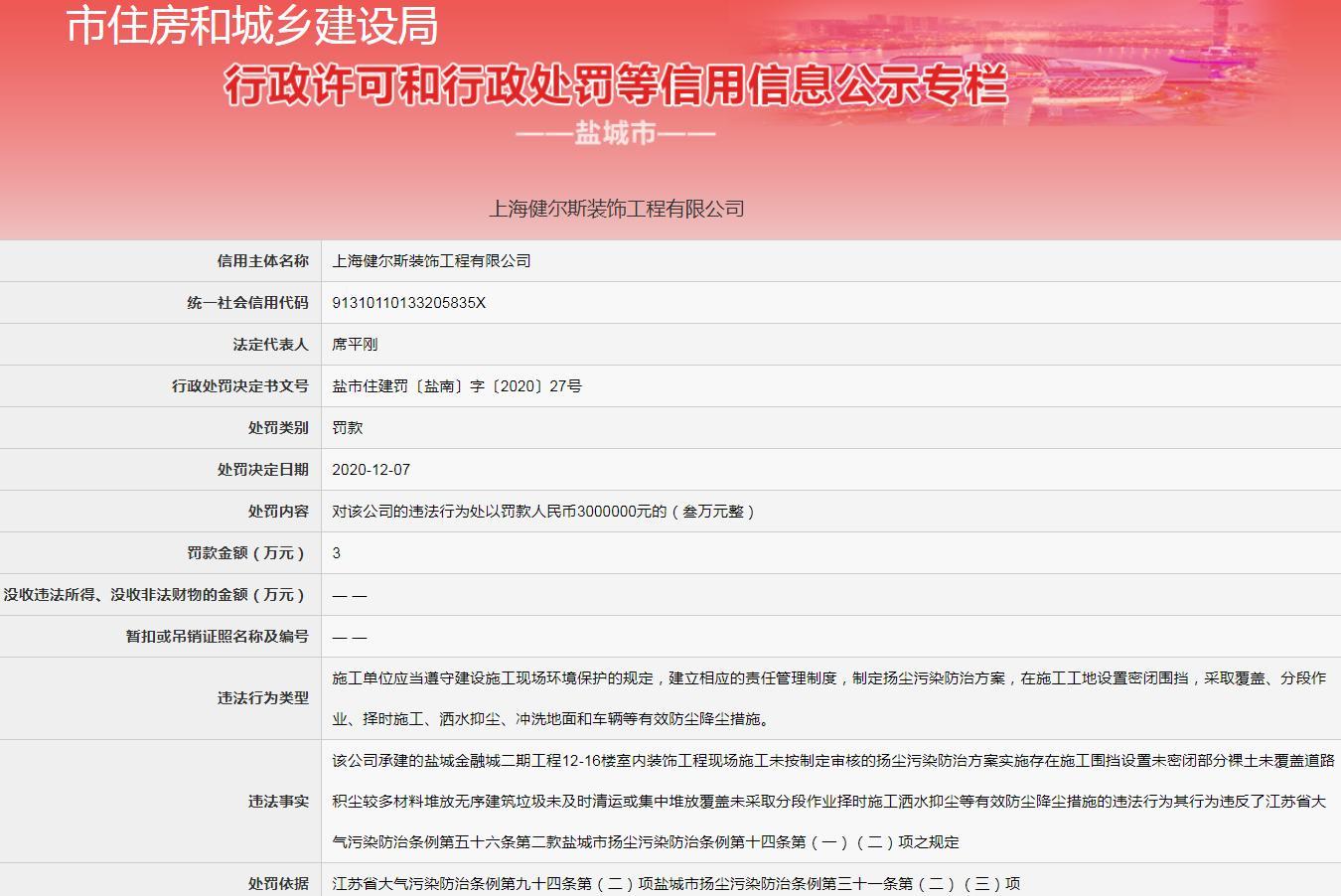Select violation facts text starting 该公司承建的盐城金融城

[x=832, y=801]
